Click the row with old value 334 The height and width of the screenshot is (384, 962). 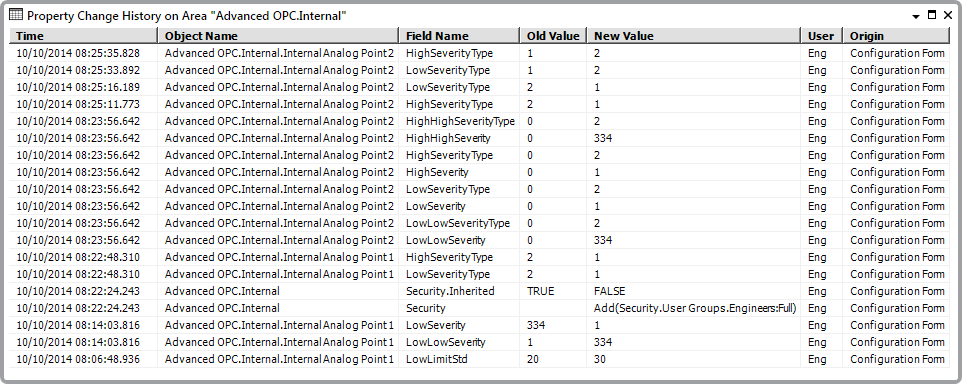click(x=479, y=325)
